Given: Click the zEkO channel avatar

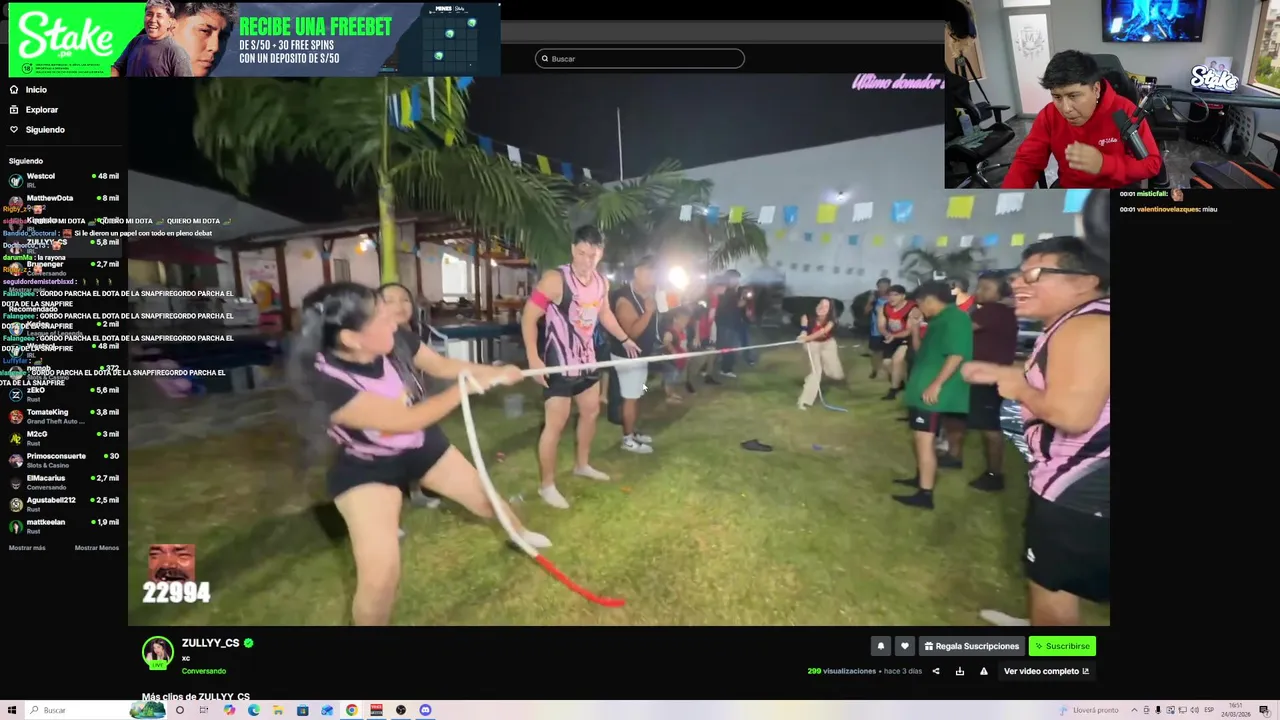Looking at the screenshot, I should point(15,394).
